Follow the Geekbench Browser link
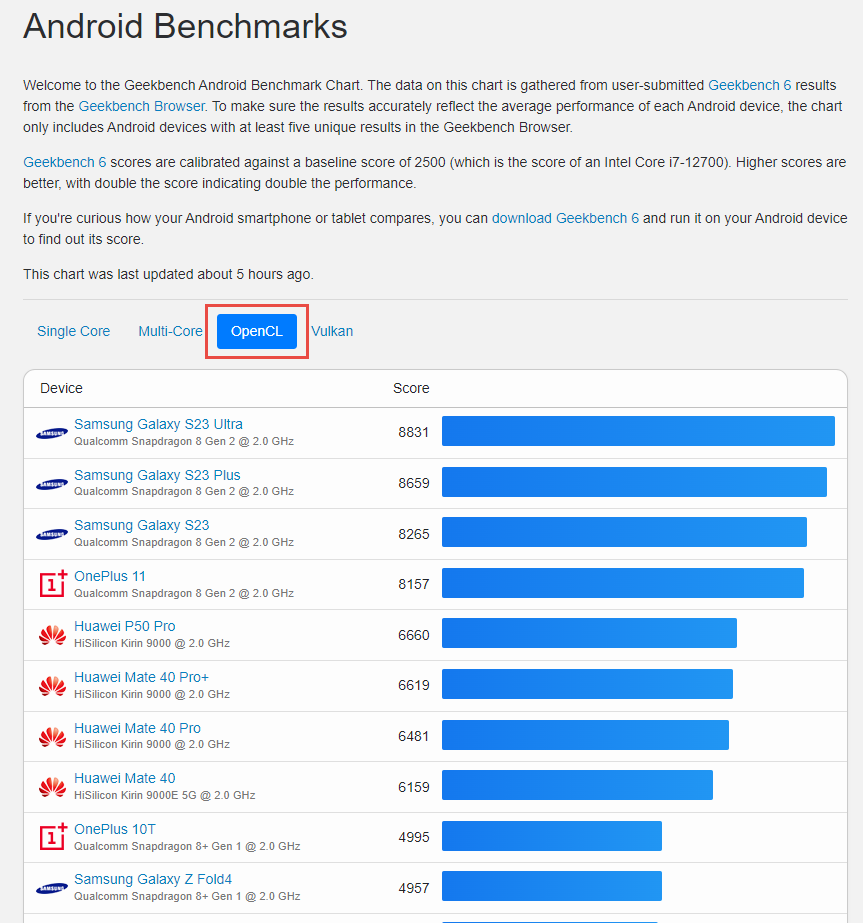 (x=141, y=107)
